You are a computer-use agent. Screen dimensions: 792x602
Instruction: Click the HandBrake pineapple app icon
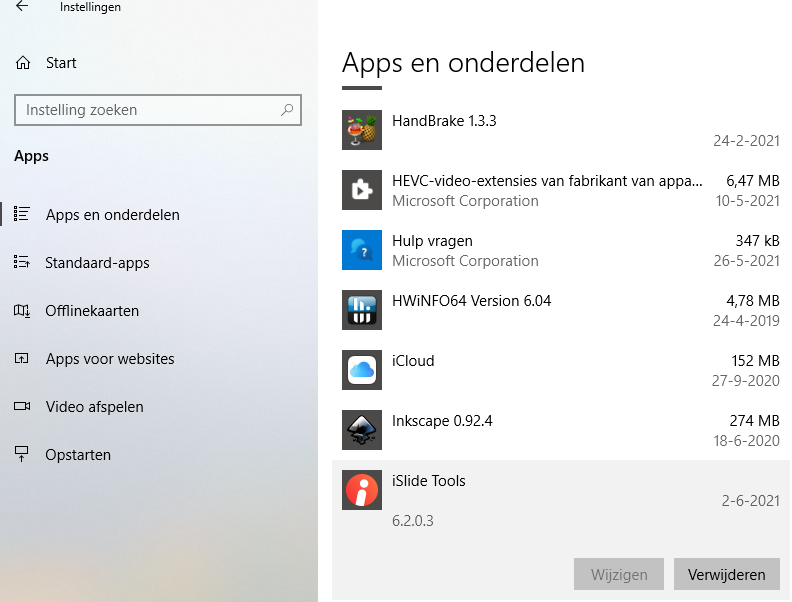click(x=362, y=130)
